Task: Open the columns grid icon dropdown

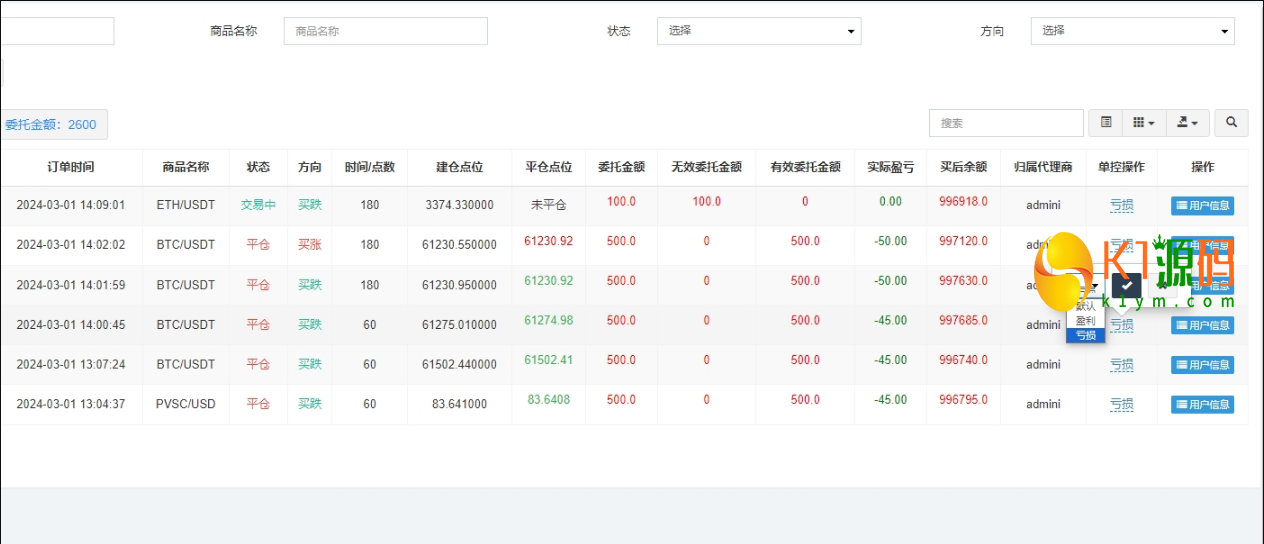Action: 1144,123
